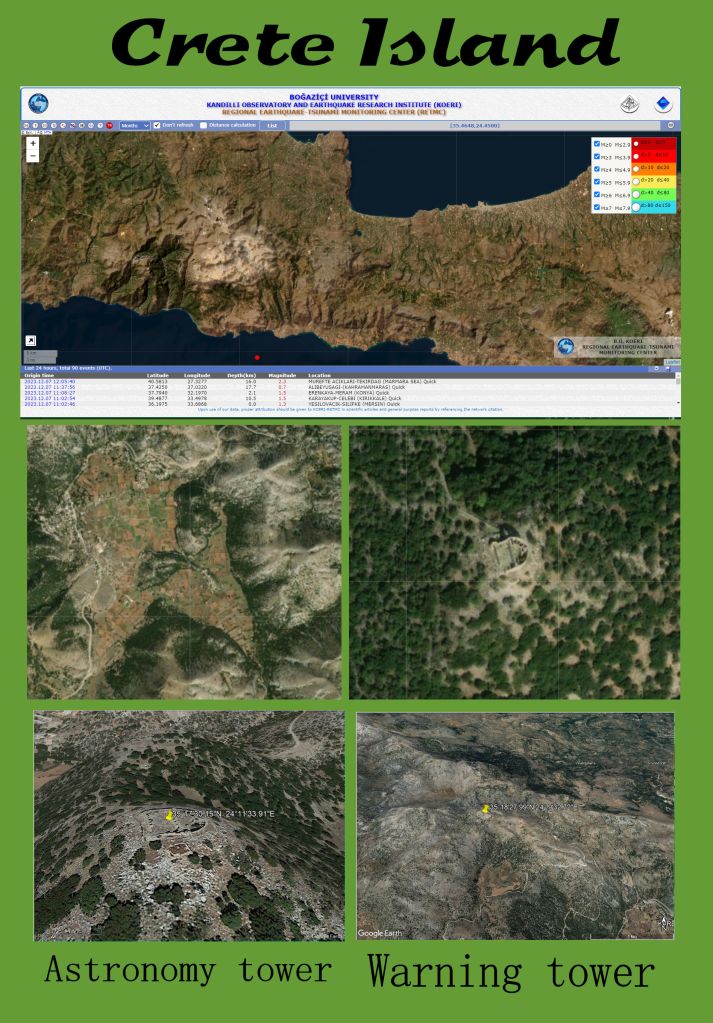Uncheck the "Don't refresh" checkbox
The width and height of the screenshot is (713, 1023).
(157, 125)
